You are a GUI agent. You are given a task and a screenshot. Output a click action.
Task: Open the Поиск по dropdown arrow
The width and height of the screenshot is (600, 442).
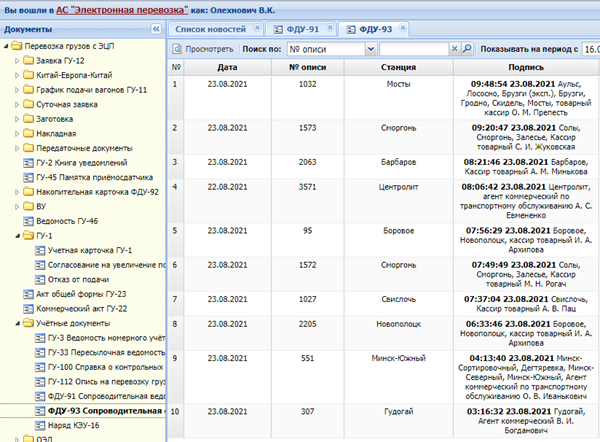click(x=370, y=49)
